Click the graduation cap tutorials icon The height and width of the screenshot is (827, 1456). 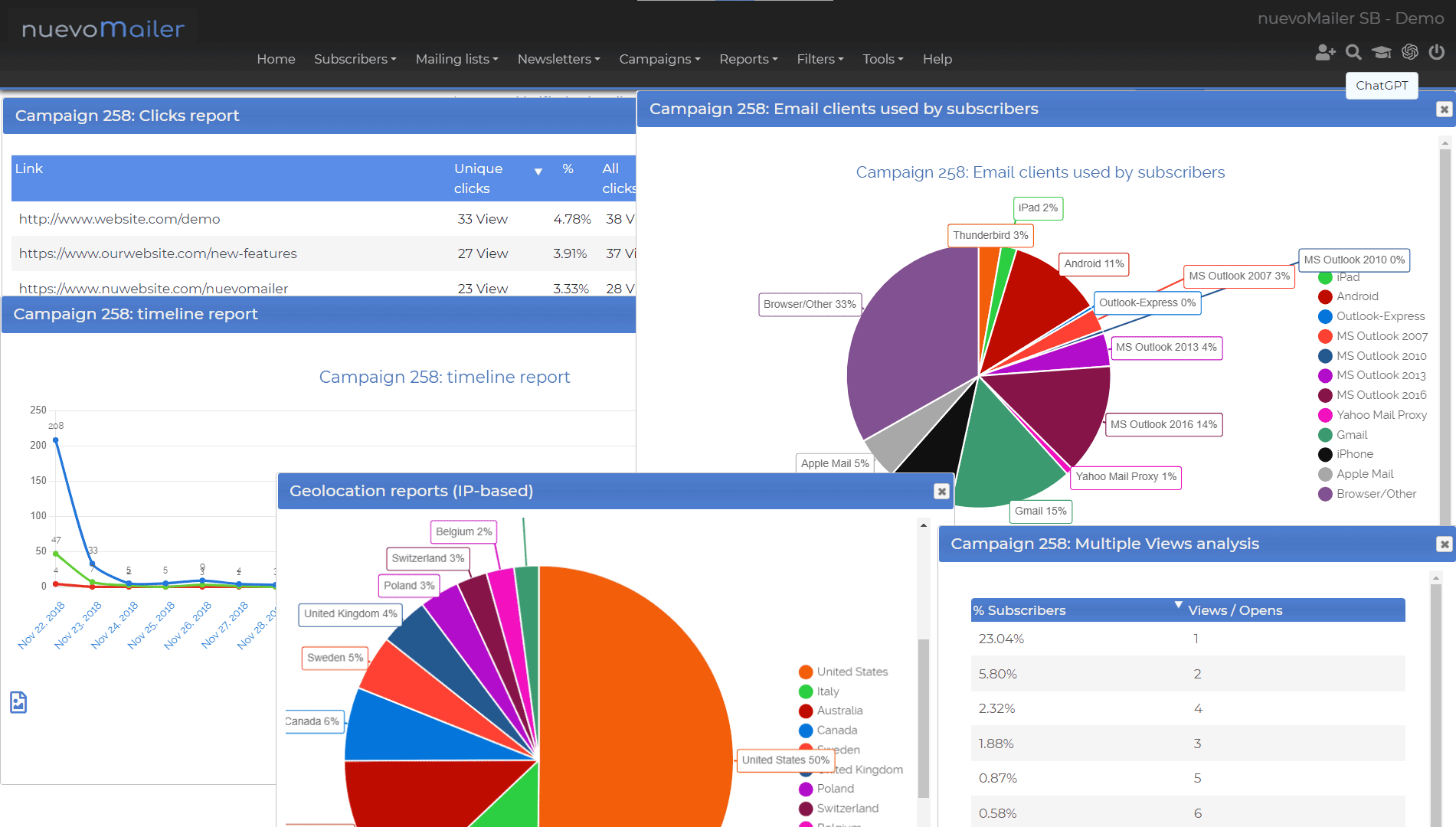1382,52
